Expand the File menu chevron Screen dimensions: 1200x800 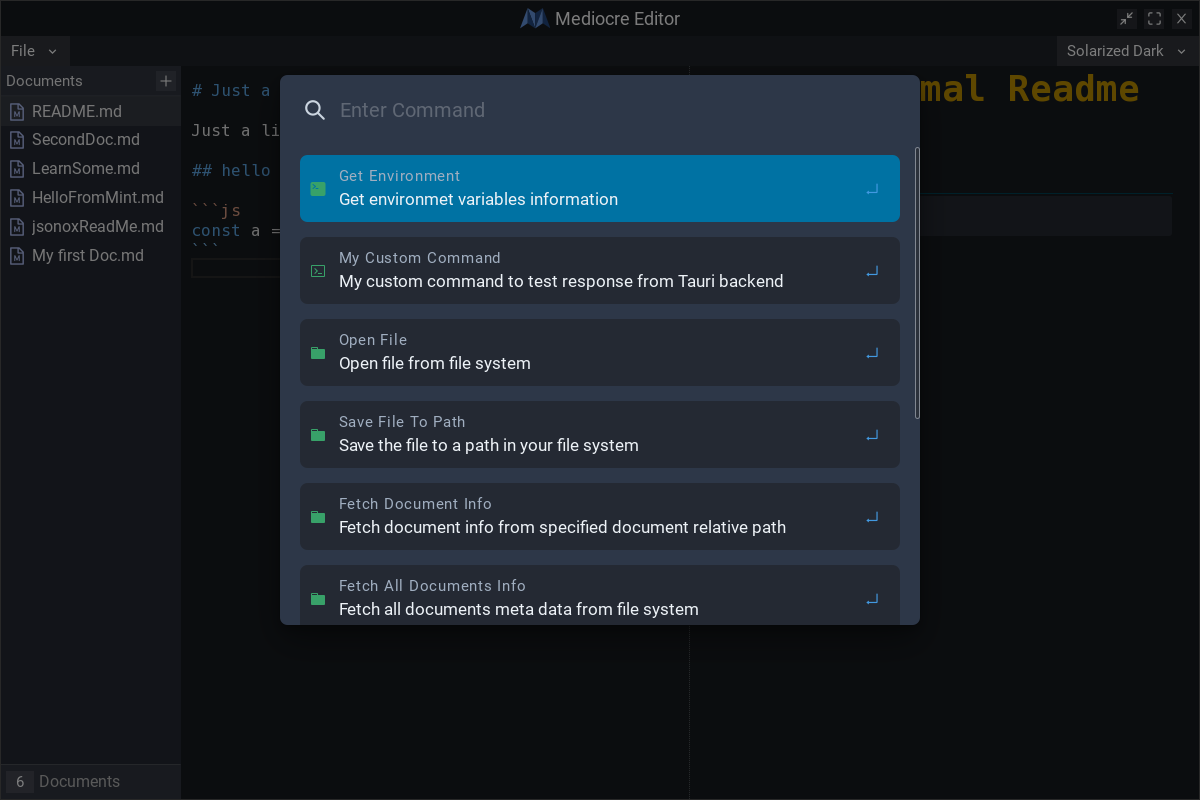coord(52,51)
